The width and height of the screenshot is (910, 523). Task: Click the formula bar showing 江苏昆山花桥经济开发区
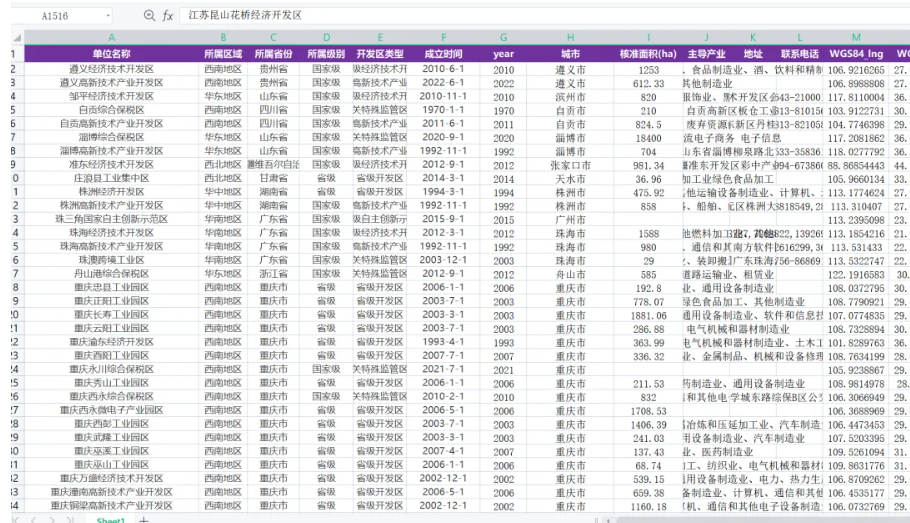click(544, 15)
